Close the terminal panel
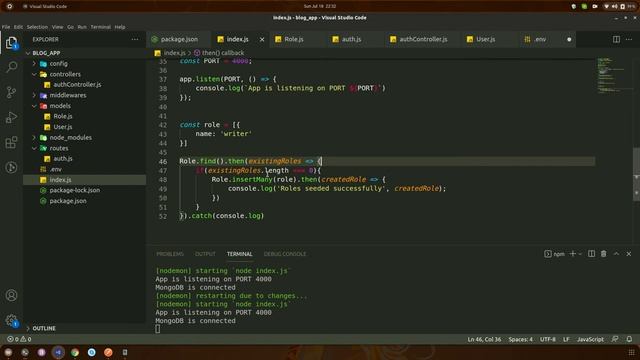This screenshot has width=640, height=360. pyautogui.click(x=629, y=254)
